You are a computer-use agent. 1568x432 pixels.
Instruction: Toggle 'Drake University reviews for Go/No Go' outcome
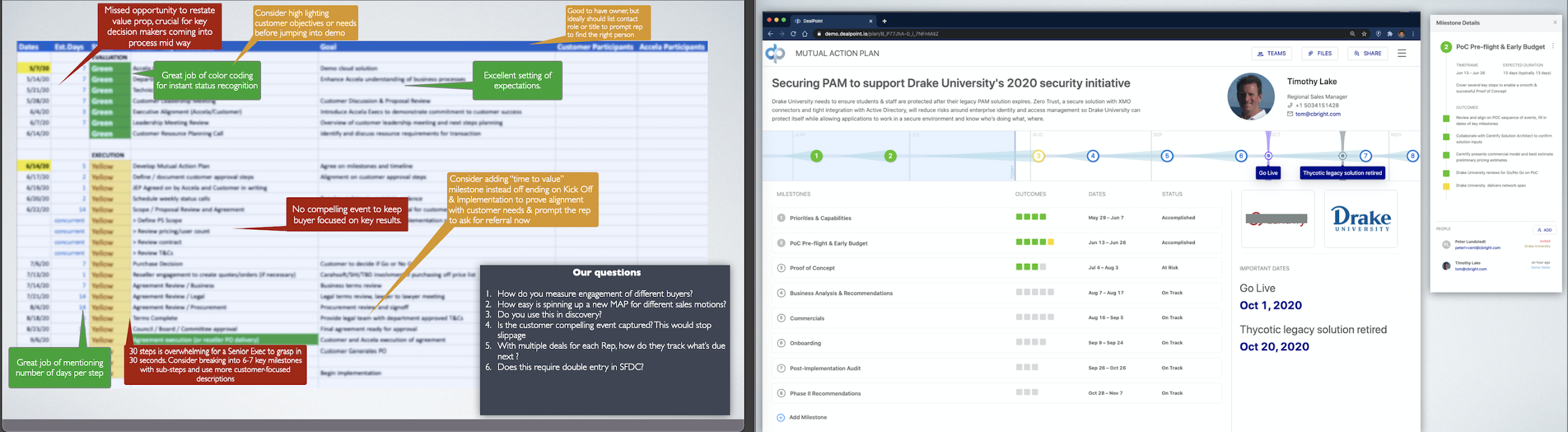[1446, 173]
